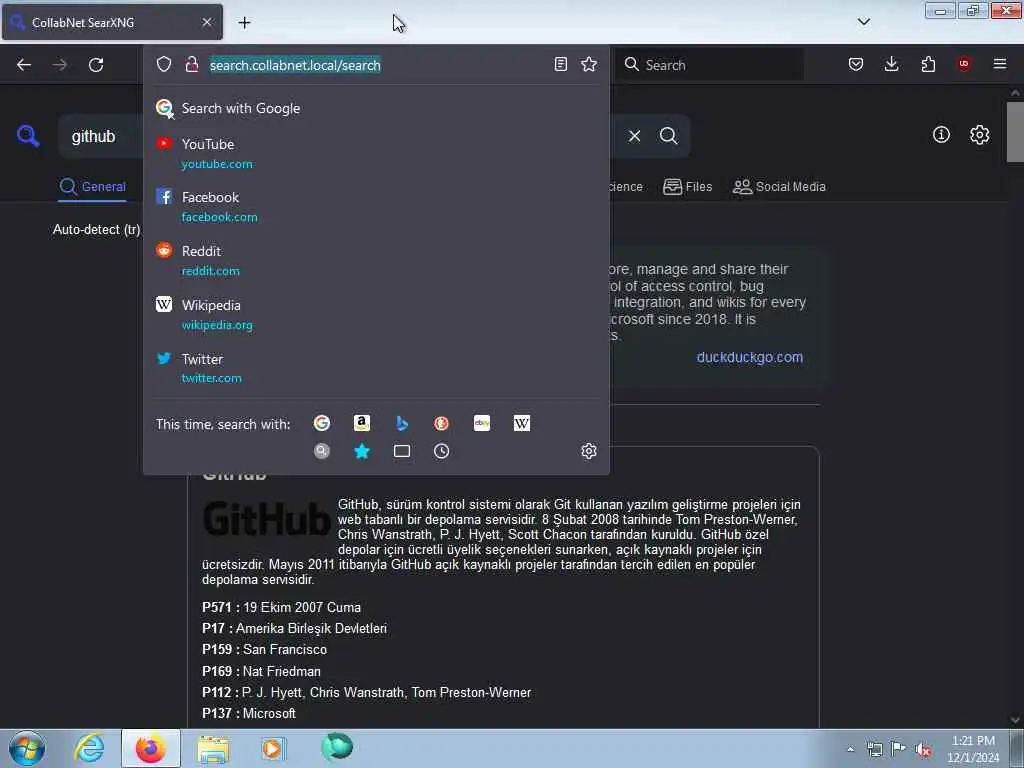Switch to the Social Media tab
The image size is (1024, 768).
pyautogui.click(x=779, y=187)
